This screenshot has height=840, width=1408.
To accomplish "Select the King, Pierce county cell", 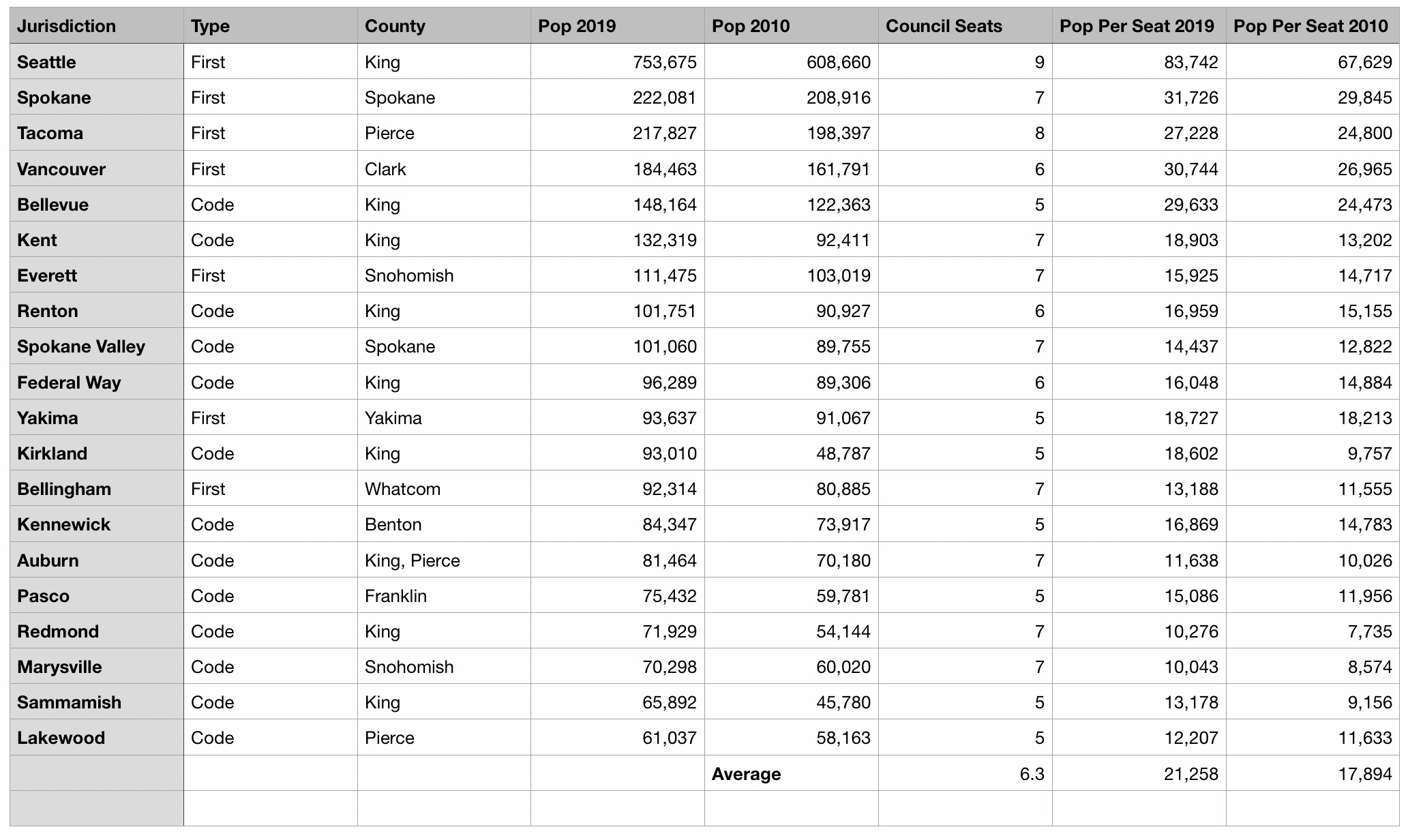I will pyautogui.click(x=413, y=560).
